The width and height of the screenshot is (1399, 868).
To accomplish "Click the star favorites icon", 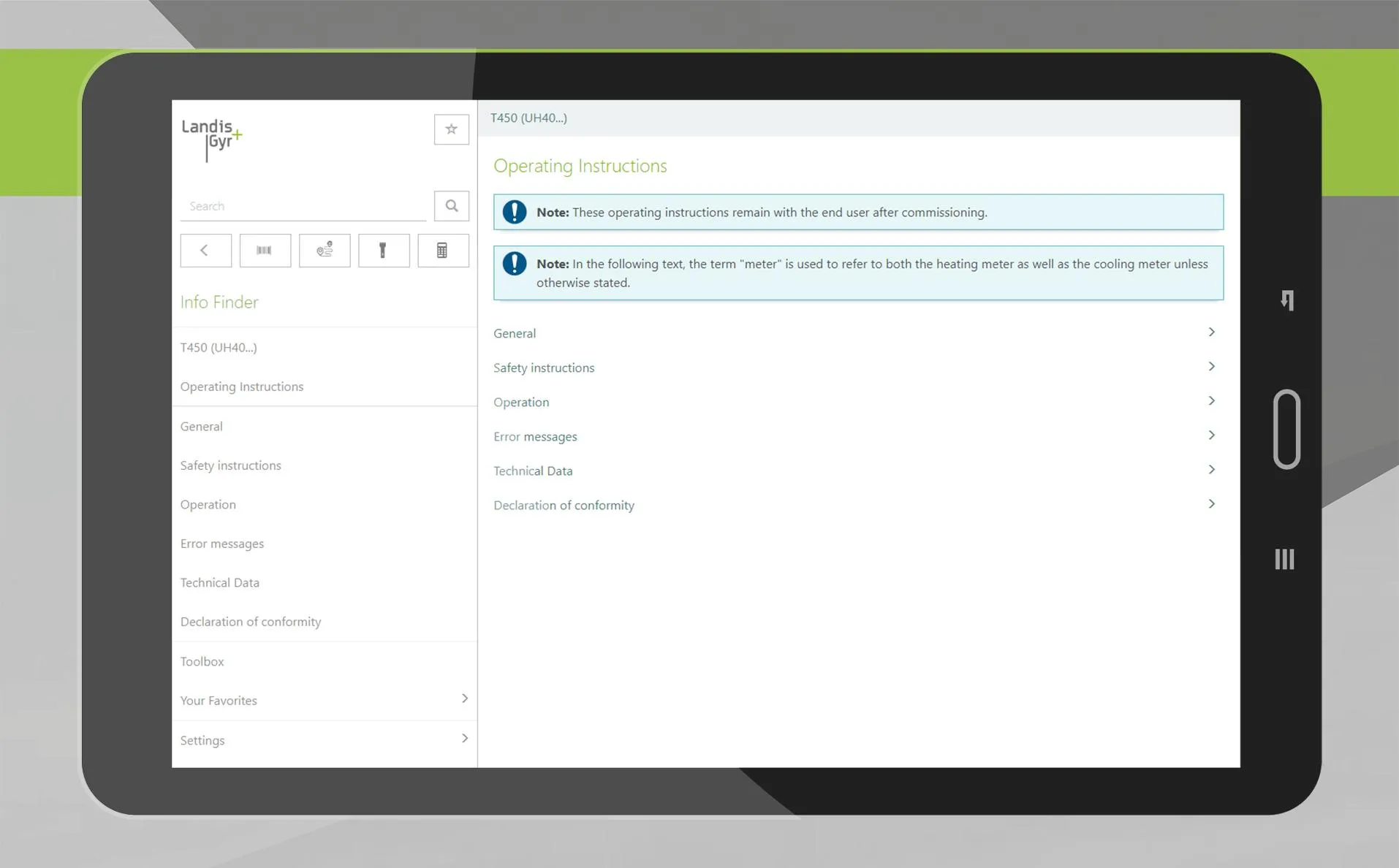I will click(x=451, y=129).
